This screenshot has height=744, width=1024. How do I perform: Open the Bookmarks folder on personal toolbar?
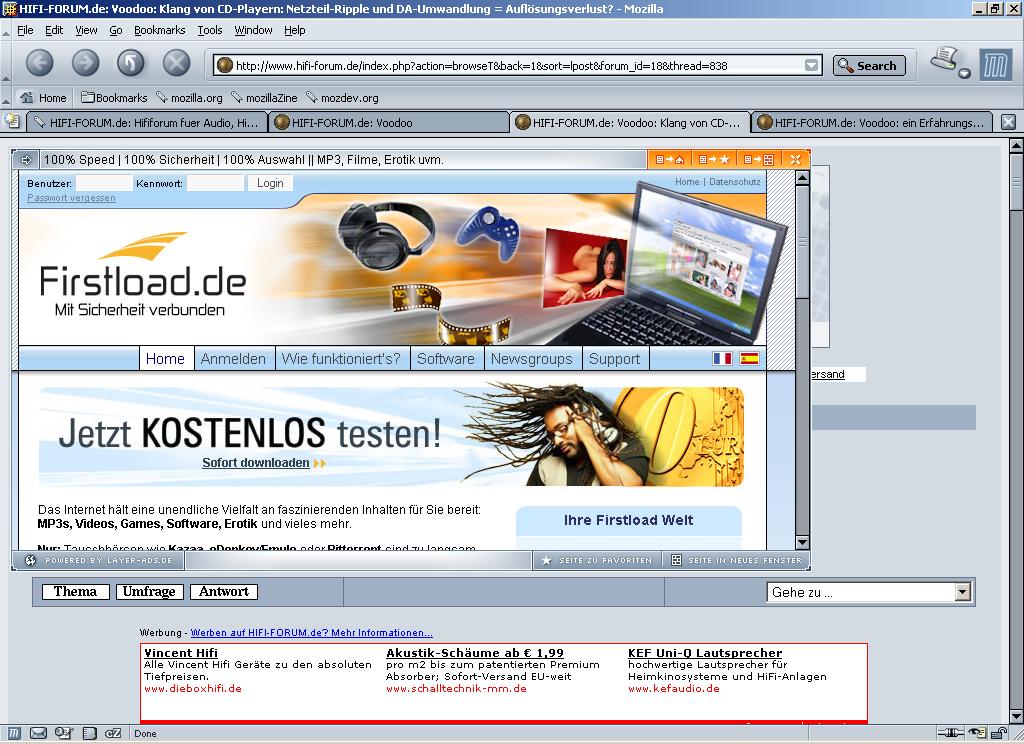click(x=114, y=98)
